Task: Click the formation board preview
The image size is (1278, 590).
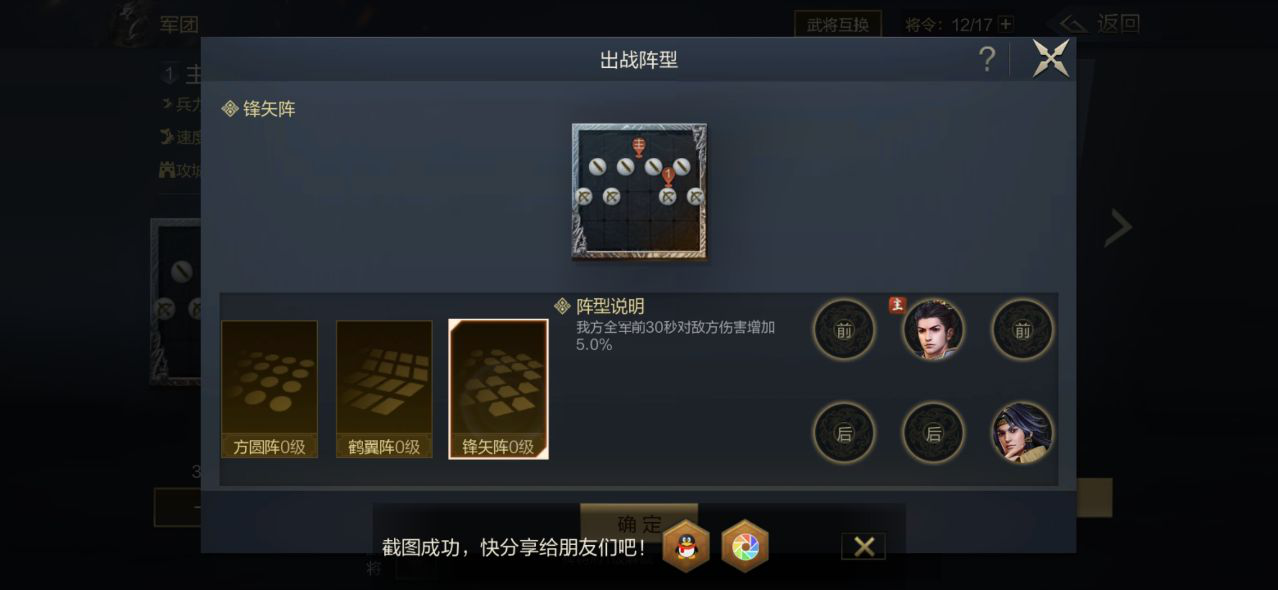Action: pos(639,192)
